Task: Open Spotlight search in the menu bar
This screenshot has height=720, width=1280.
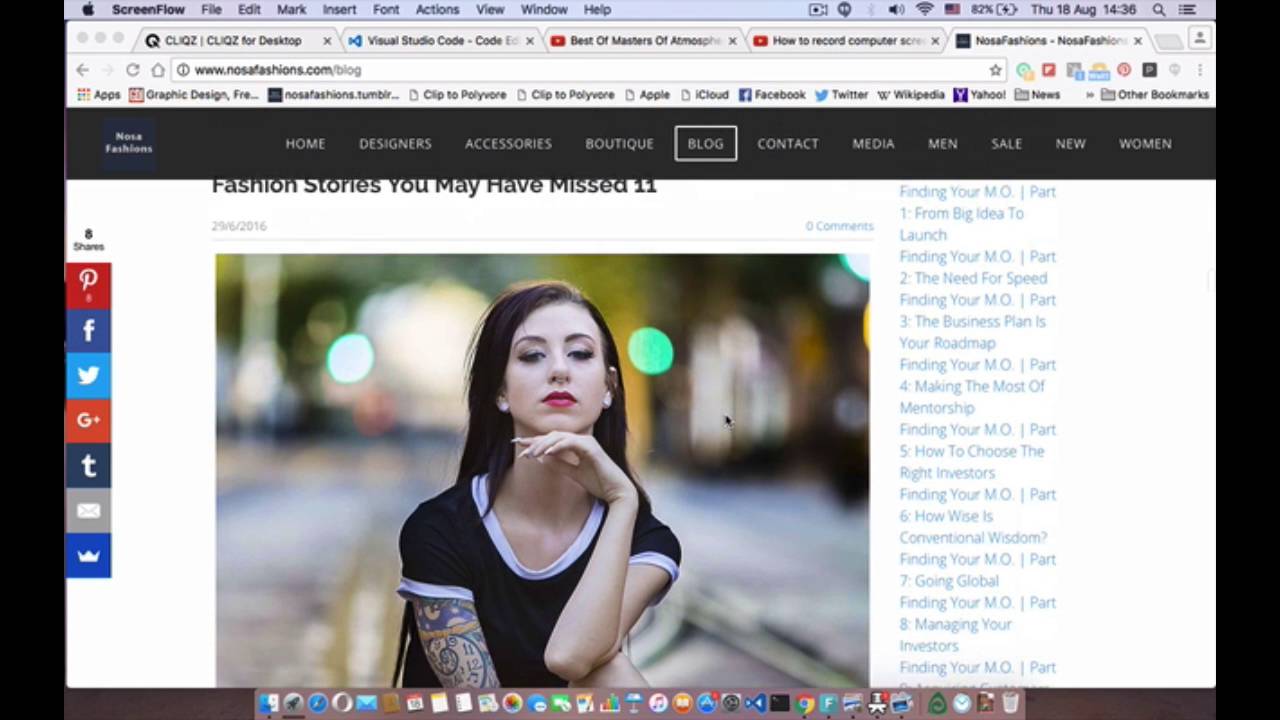Action: point(1159,10)
